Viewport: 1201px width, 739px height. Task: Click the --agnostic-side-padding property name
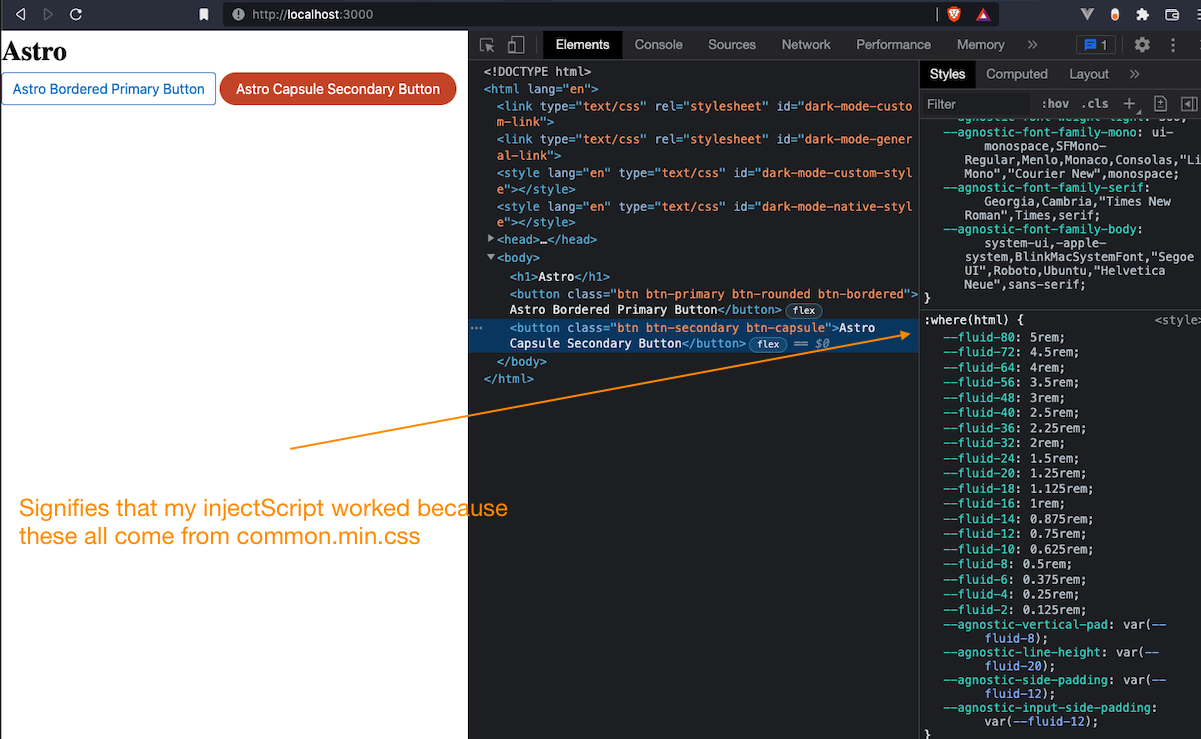click(1028, 680)
